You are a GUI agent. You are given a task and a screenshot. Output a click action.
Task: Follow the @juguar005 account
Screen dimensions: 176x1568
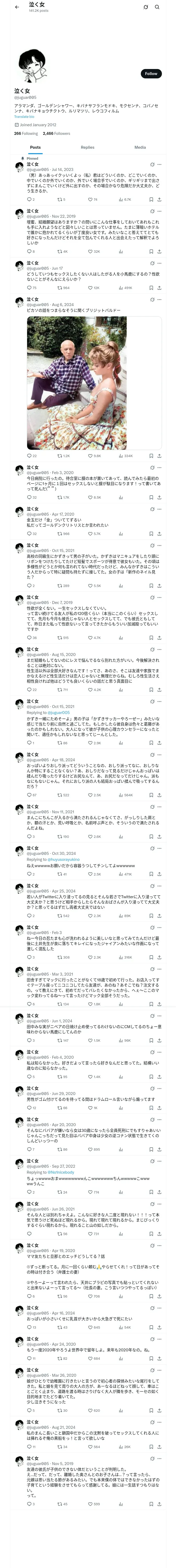(150, 74)
